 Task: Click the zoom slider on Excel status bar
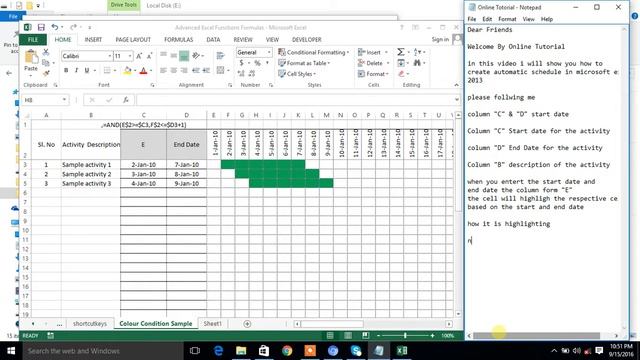point(405,336)
